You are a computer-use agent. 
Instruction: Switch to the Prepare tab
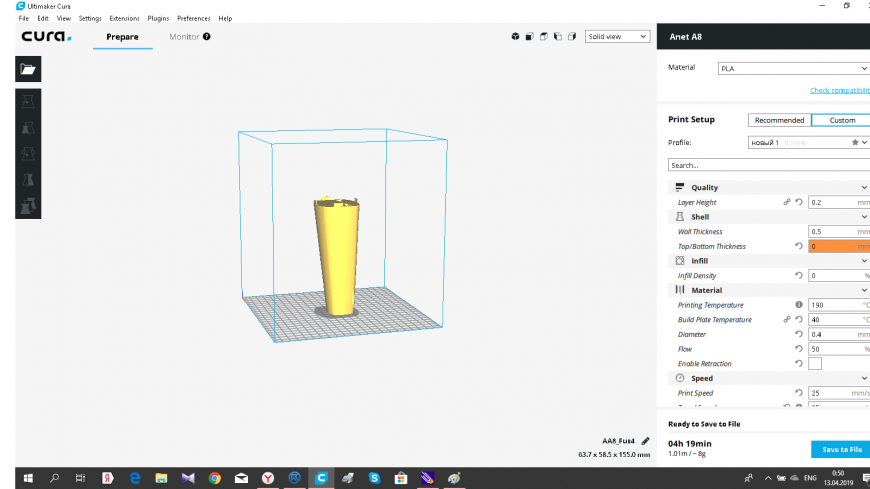pos(123,37)
